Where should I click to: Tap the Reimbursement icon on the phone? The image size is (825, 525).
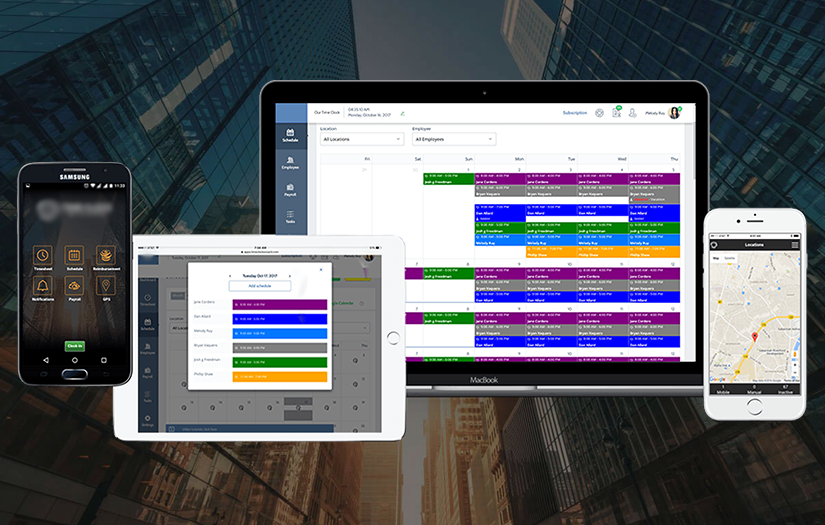coord(105,256)
